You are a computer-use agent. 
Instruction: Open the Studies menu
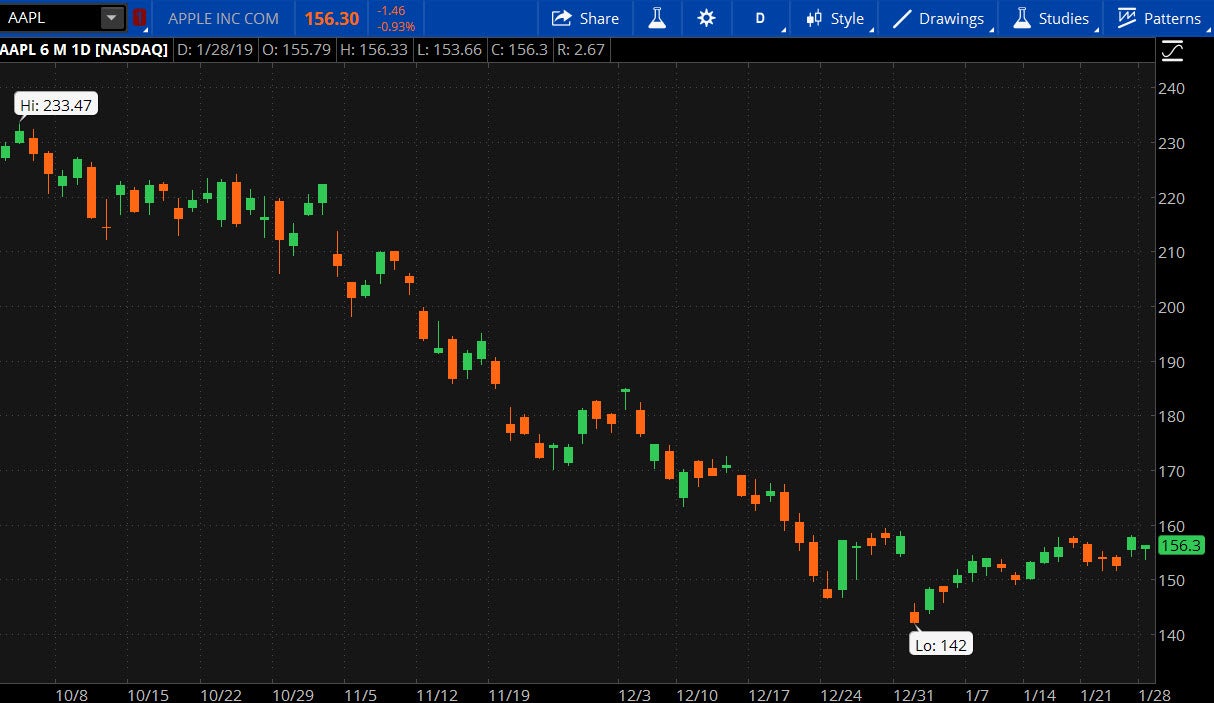tap(1051, 18)
